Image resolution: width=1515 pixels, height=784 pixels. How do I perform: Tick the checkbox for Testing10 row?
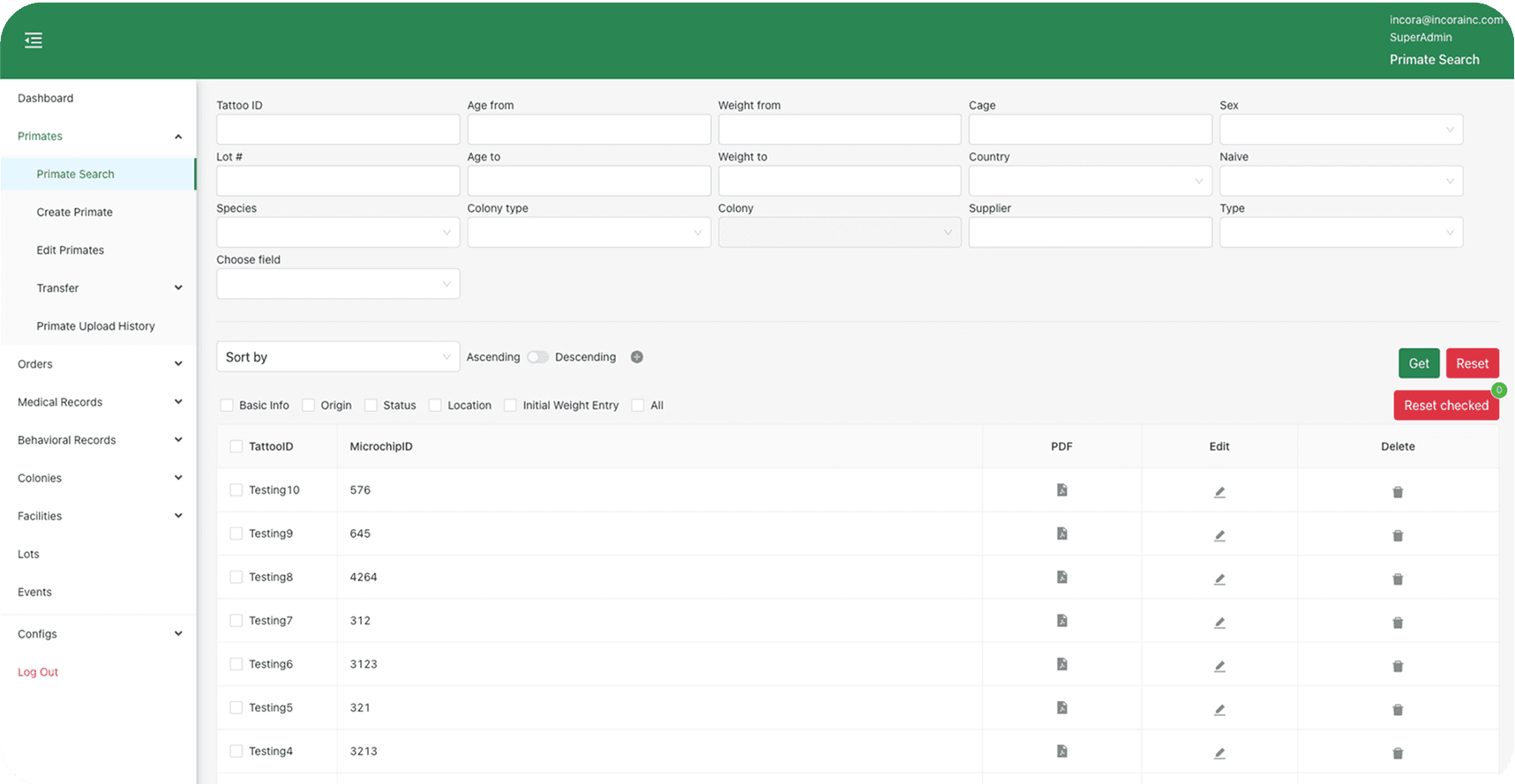(236, 490)
